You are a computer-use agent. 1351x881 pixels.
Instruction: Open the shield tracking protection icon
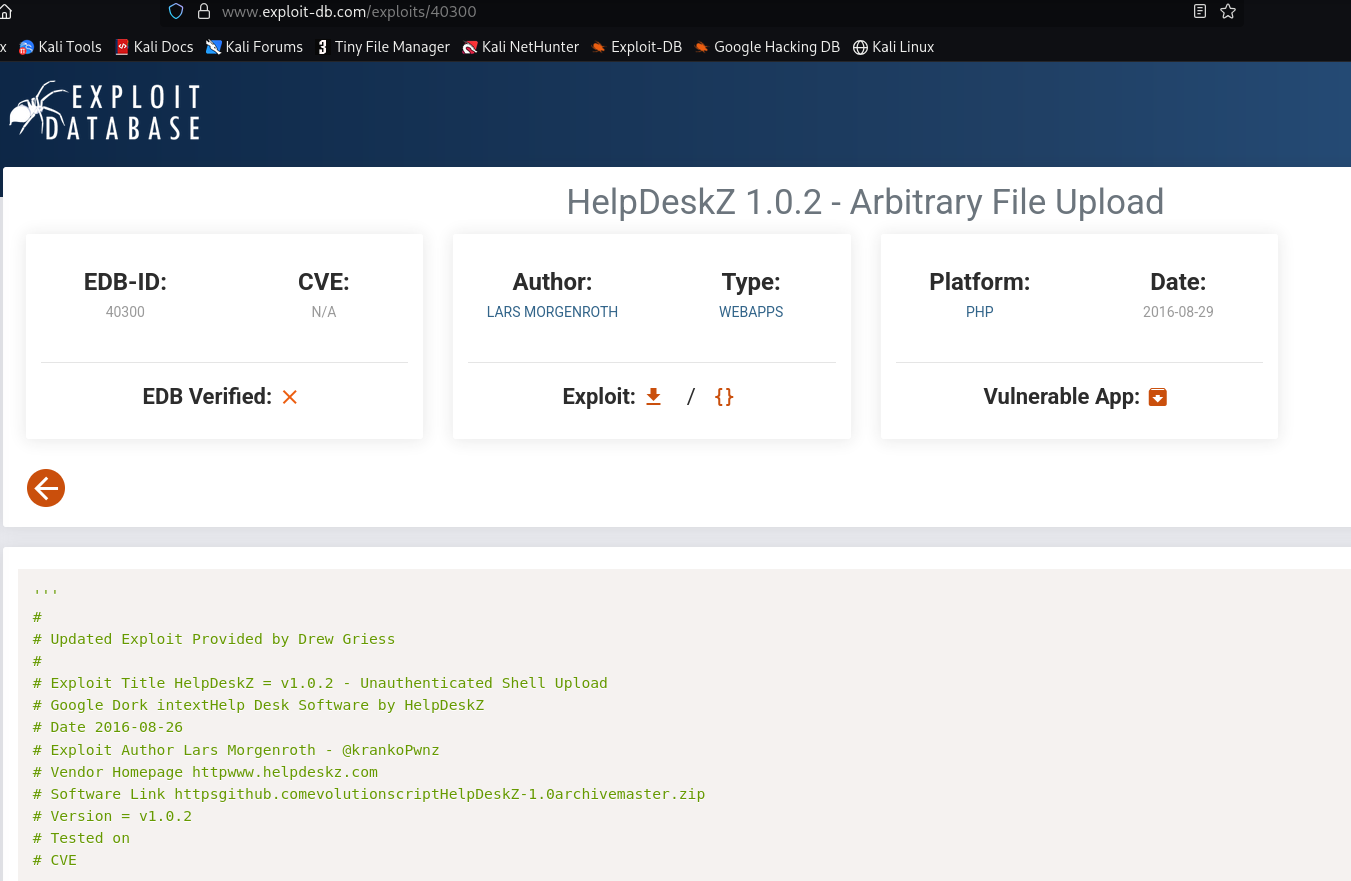coord(176,12)
